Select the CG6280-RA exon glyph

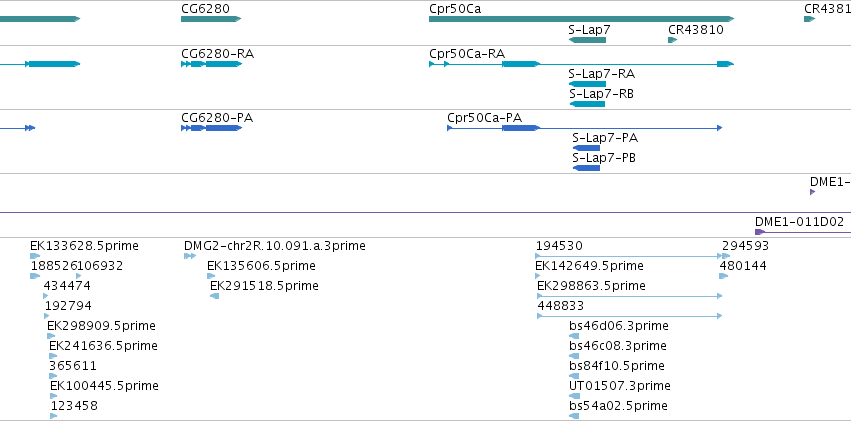pyautogui.click(x=212, y=64)
